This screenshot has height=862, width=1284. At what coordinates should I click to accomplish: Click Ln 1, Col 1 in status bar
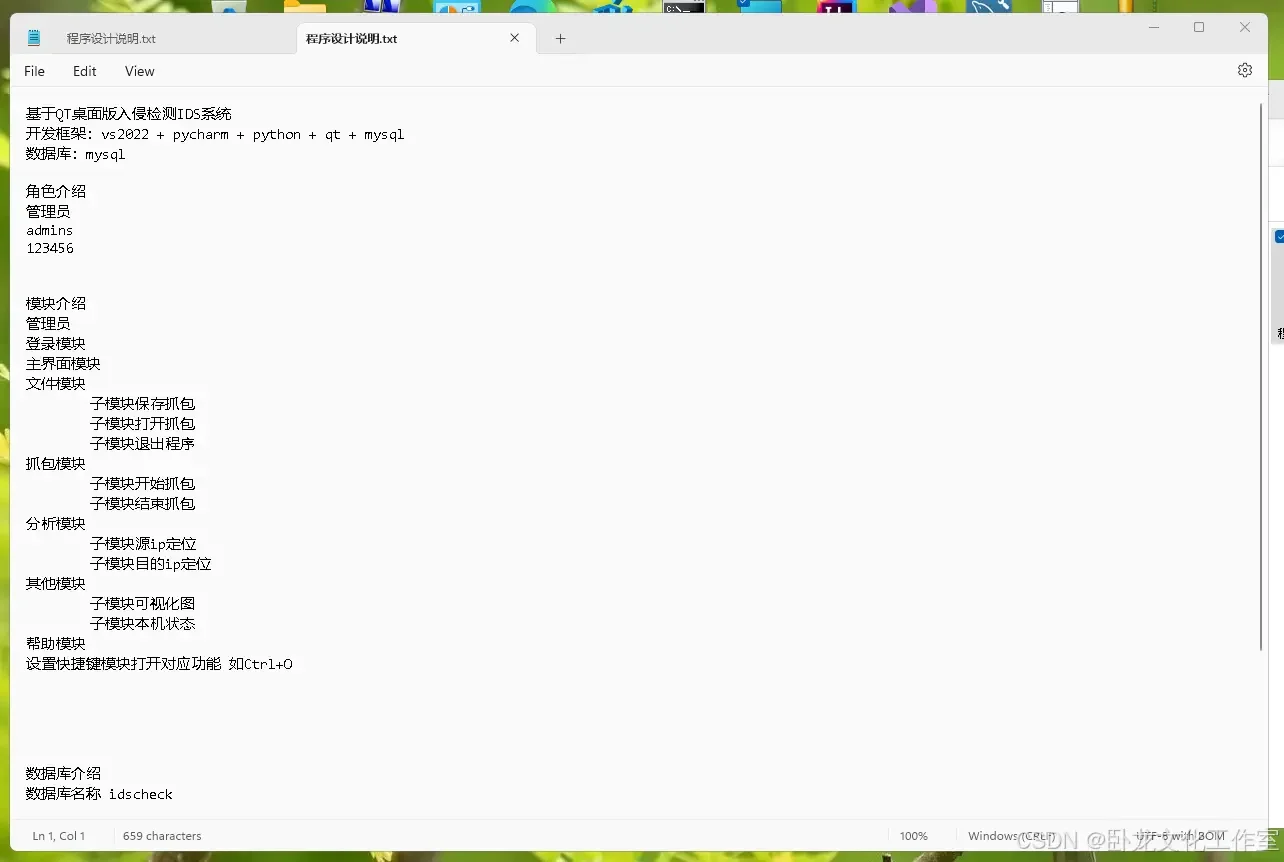[59, 836]
